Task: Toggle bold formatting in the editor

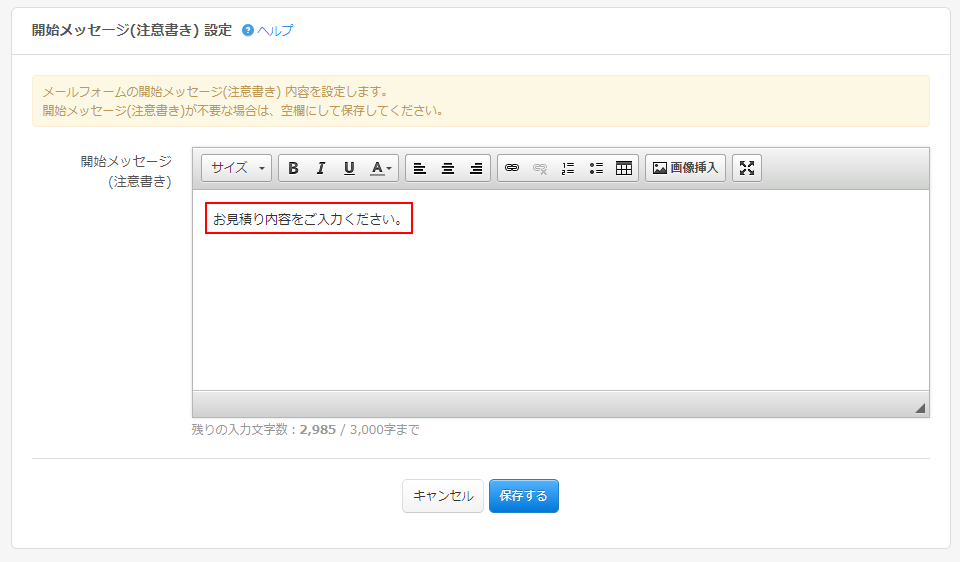Action: click(x=293, y=168)
